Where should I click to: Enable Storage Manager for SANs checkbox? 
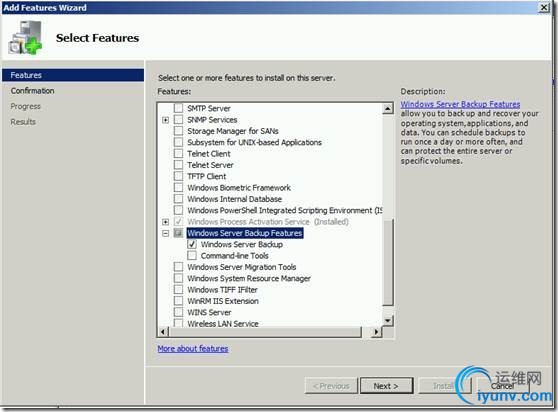tap(178, 131)
